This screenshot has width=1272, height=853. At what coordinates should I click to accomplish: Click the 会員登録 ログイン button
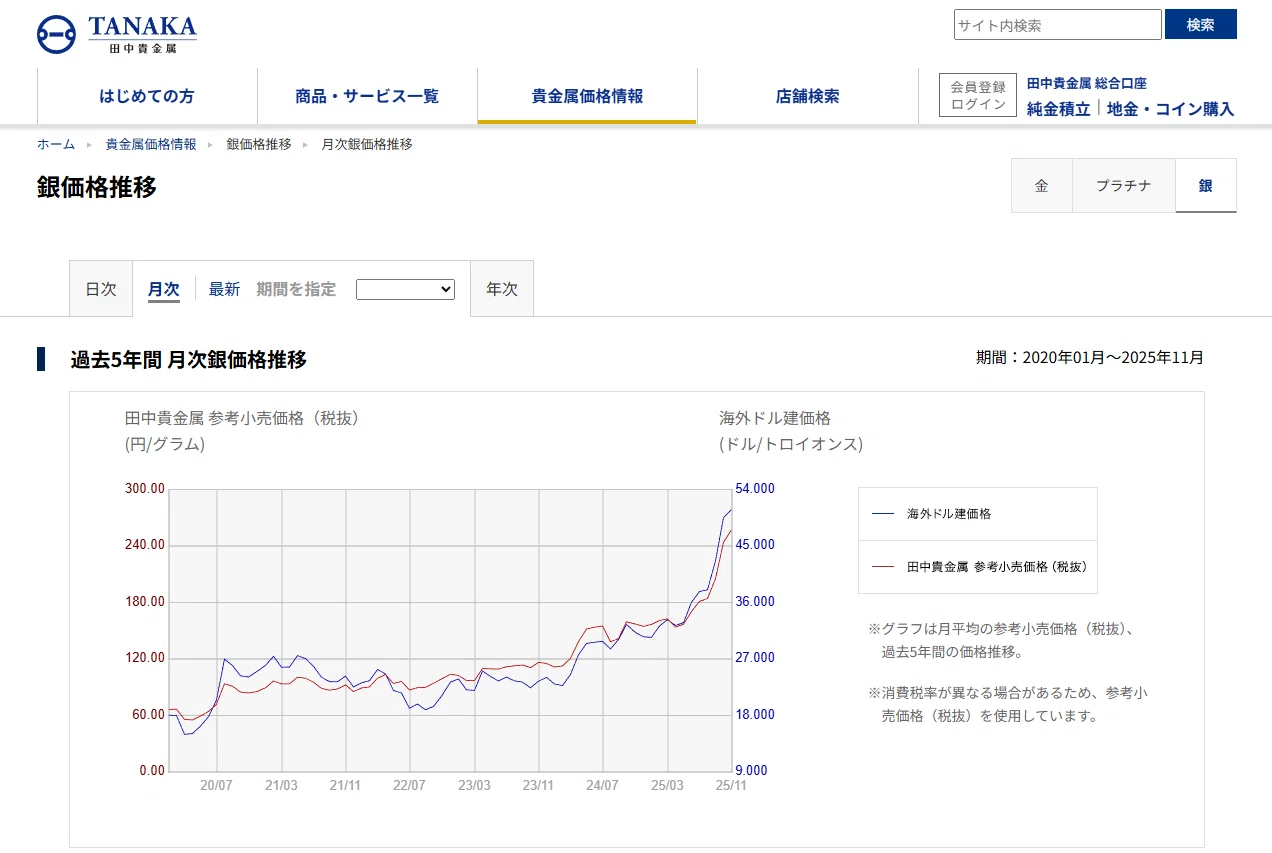978,95
